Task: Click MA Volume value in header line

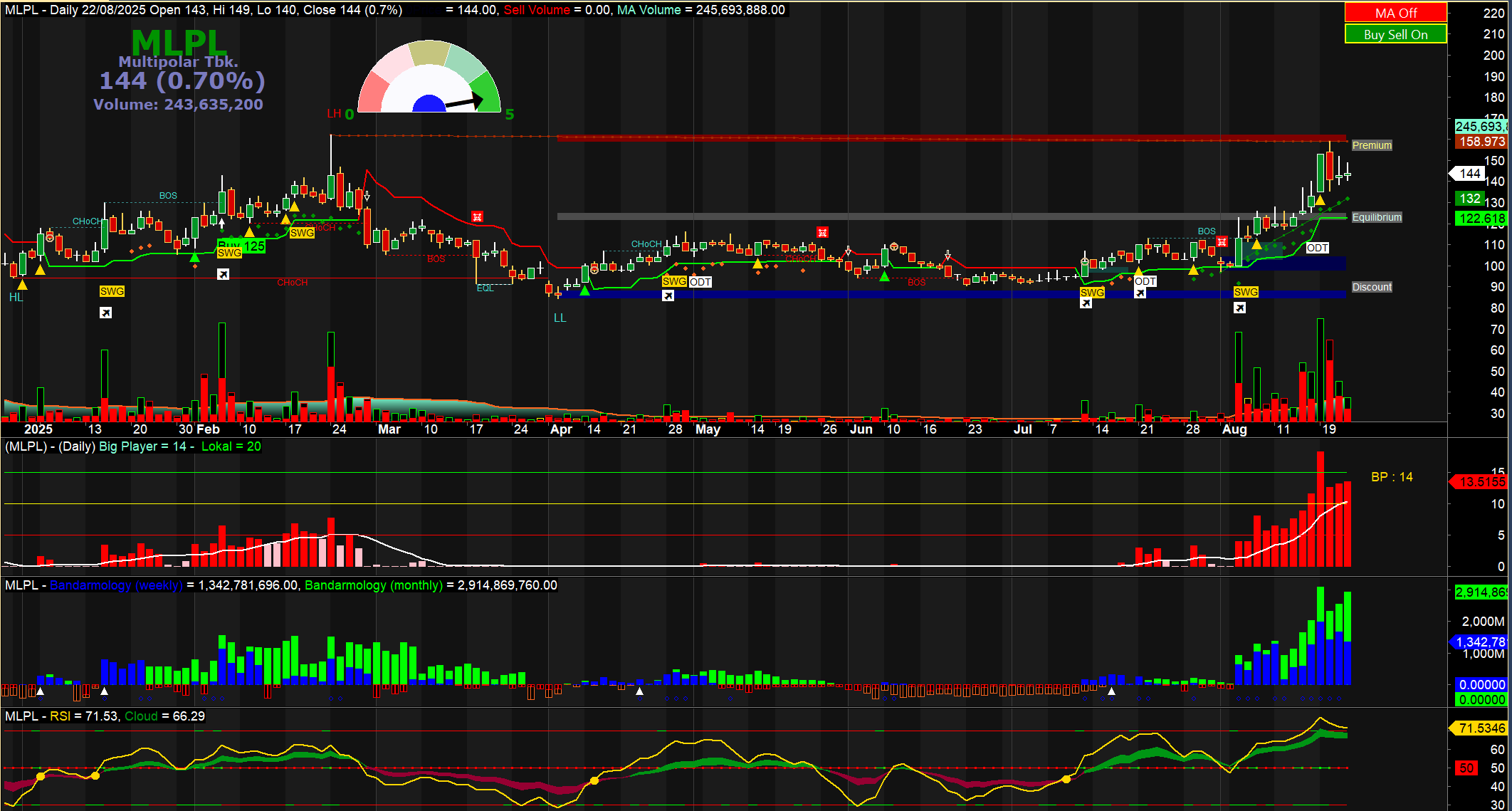Action: (740, 10)
